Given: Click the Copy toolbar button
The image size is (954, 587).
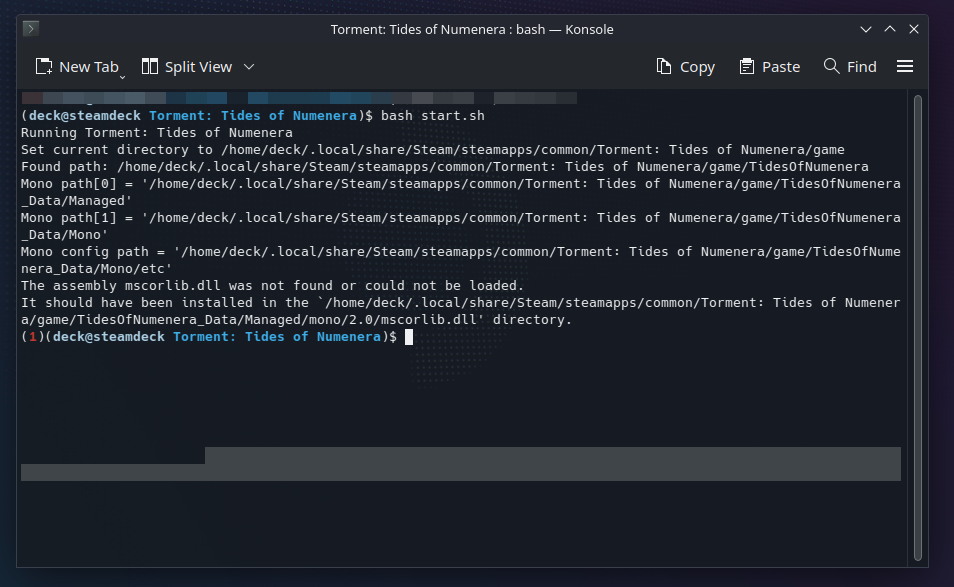Looking at the screenshot, I should pos(686,67).
